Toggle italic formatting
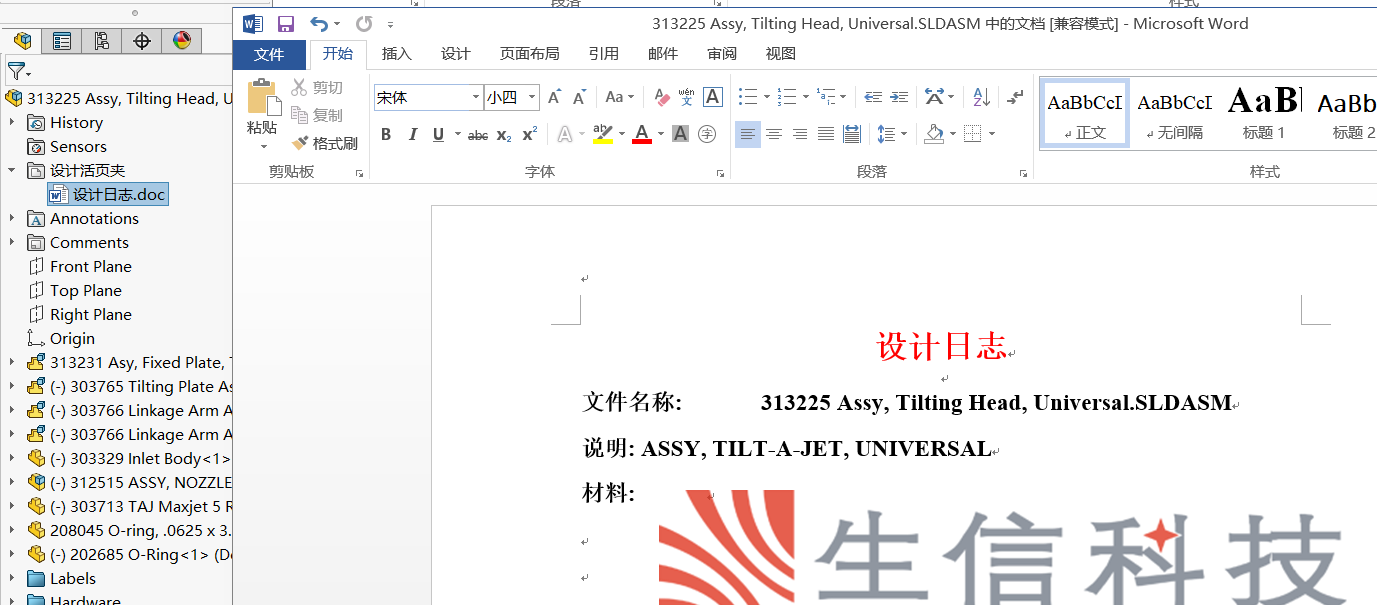Image resolution: width=1377 pixels, height=605 pixels. [x=412, y=134]
